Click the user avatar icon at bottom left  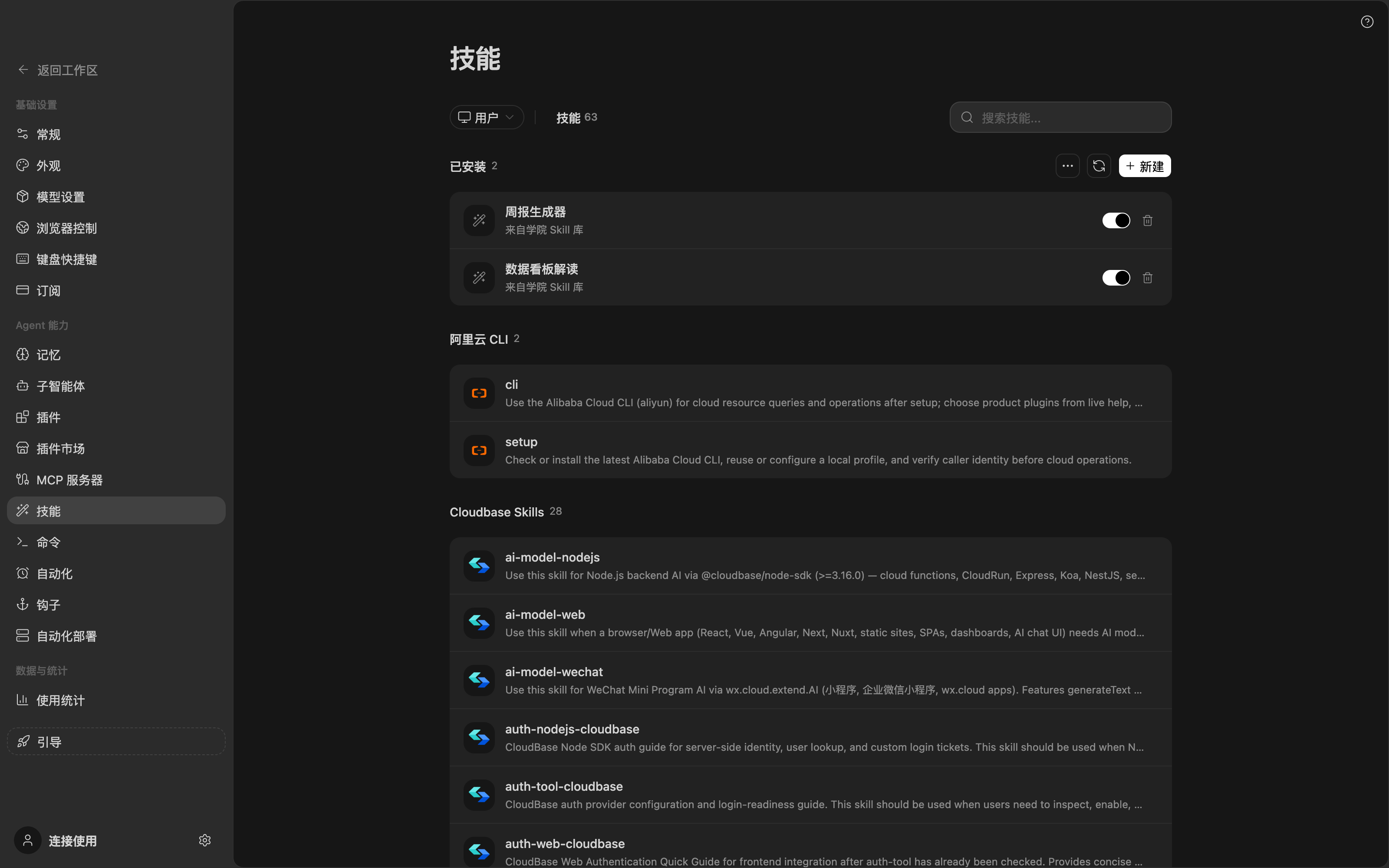click(x=27, y=841)
